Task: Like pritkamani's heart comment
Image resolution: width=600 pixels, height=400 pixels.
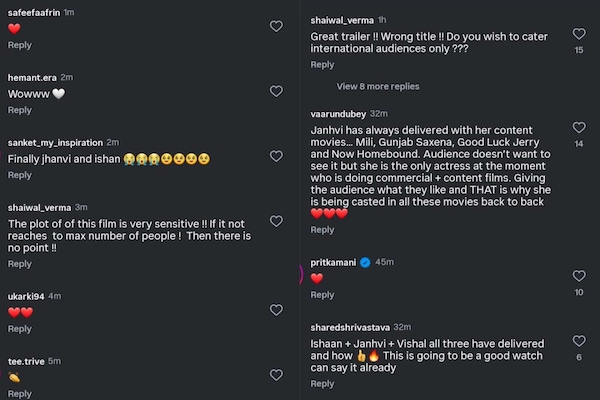Action: coord(579,275)
